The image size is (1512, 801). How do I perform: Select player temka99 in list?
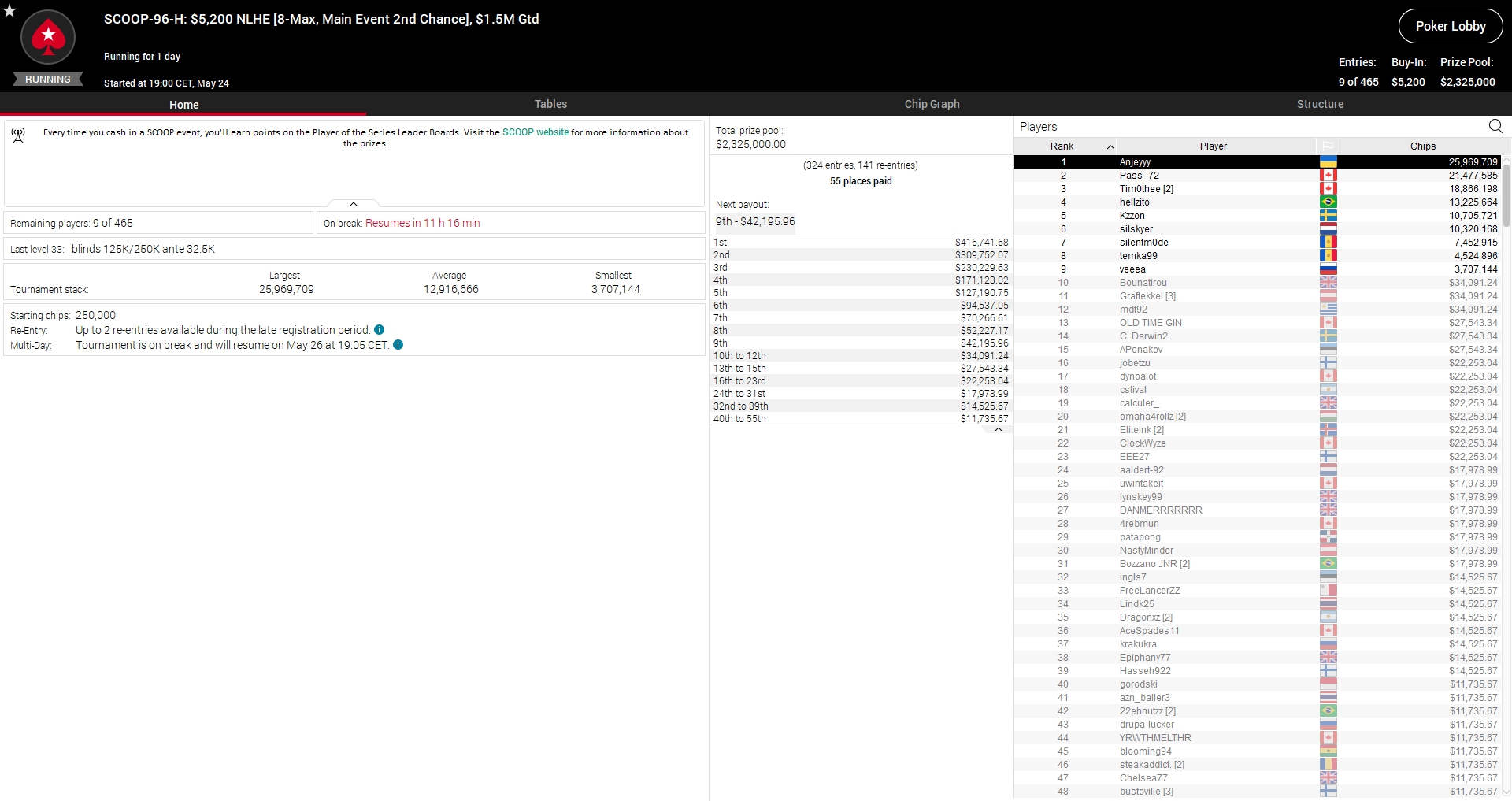click(1257, 256)
